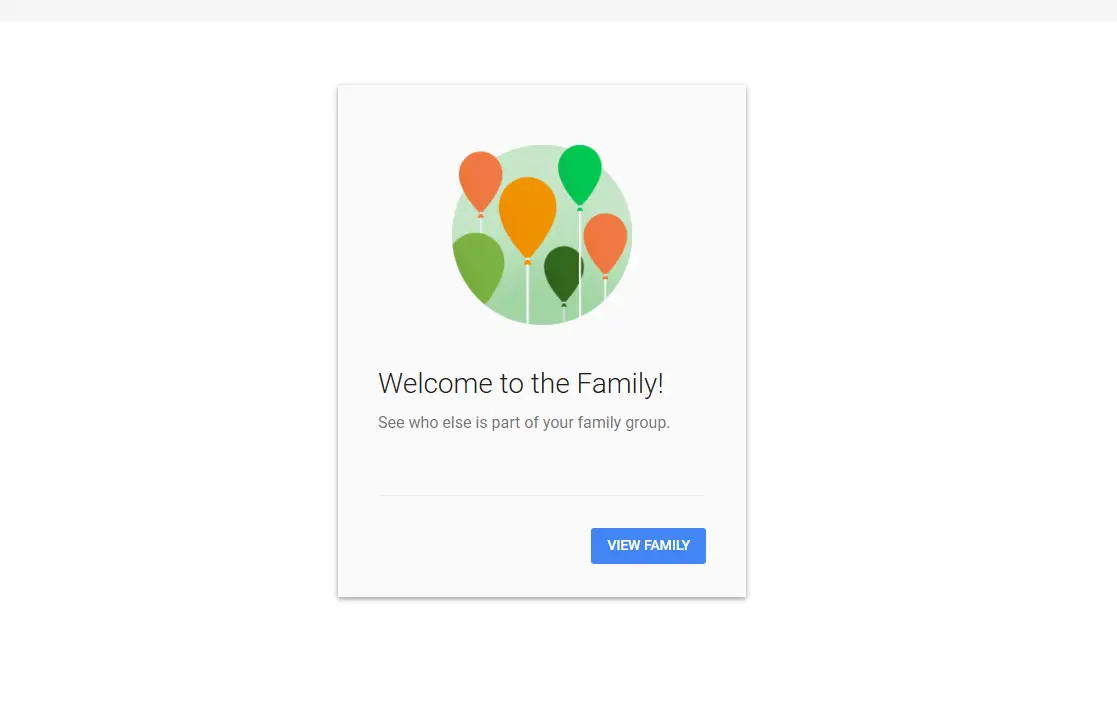This screenshot has width=1117, height=727.
Task: Click the word 'FAMILY' on the blue button
Action: pos(667,545)
